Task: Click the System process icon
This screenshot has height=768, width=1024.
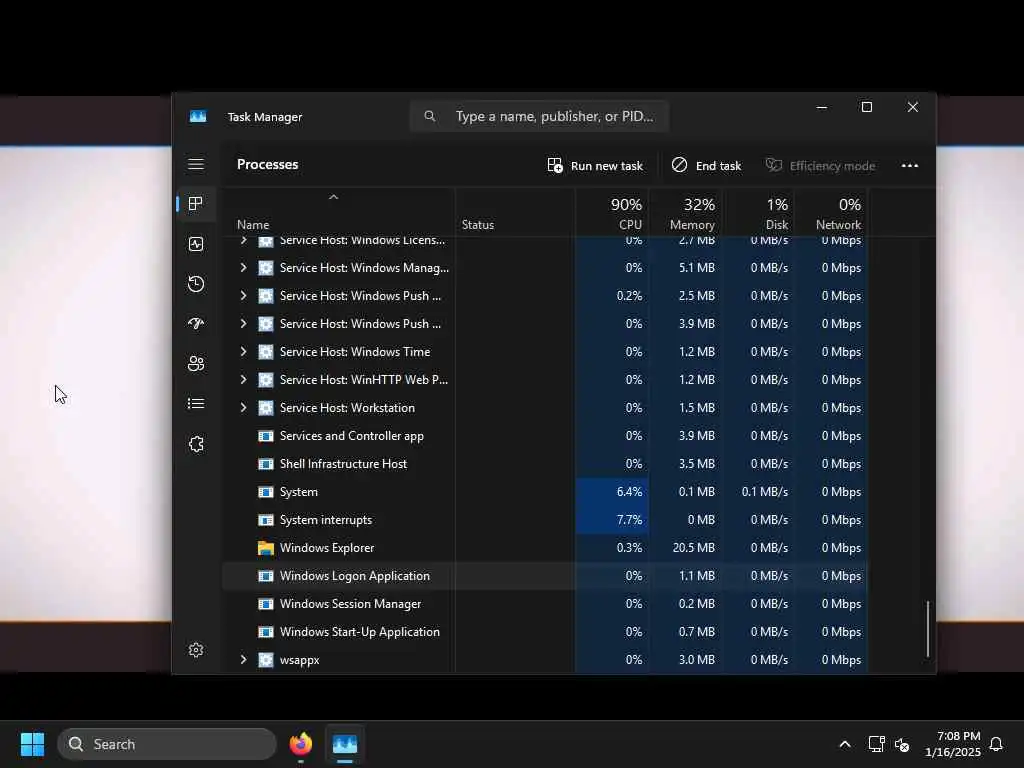Action: (266, 492)
